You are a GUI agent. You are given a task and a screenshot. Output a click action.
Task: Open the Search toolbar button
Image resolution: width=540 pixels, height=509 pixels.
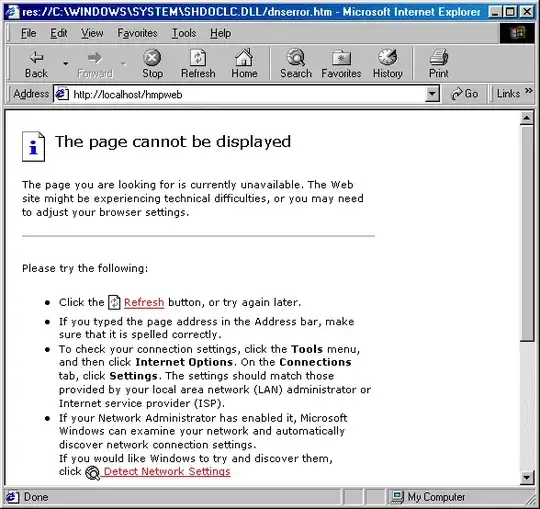tap(296, 64)
